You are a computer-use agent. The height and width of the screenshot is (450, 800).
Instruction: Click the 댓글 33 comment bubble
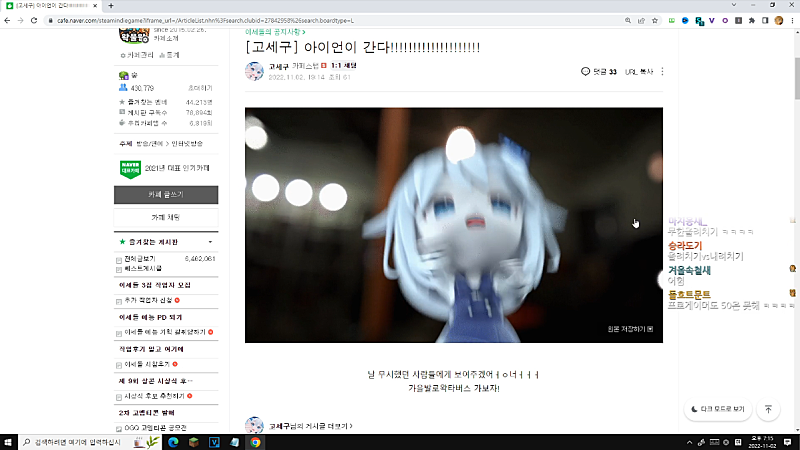pyautogui.click(x=598, y=71)
